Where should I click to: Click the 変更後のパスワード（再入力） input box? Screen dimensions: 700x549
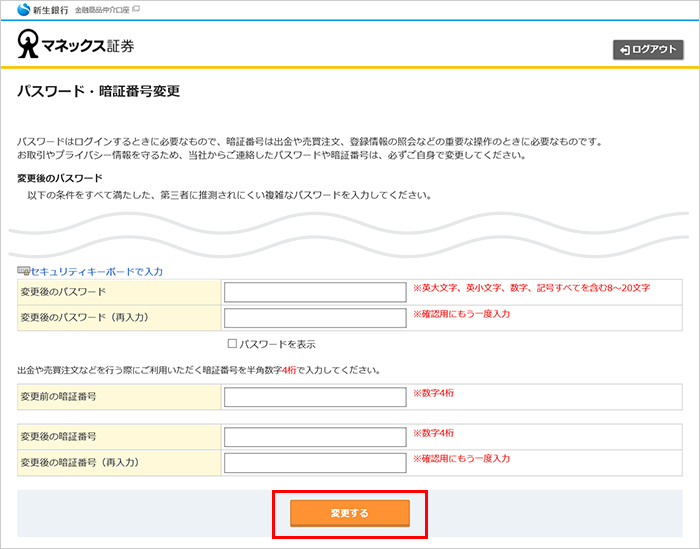click(315, 318)
